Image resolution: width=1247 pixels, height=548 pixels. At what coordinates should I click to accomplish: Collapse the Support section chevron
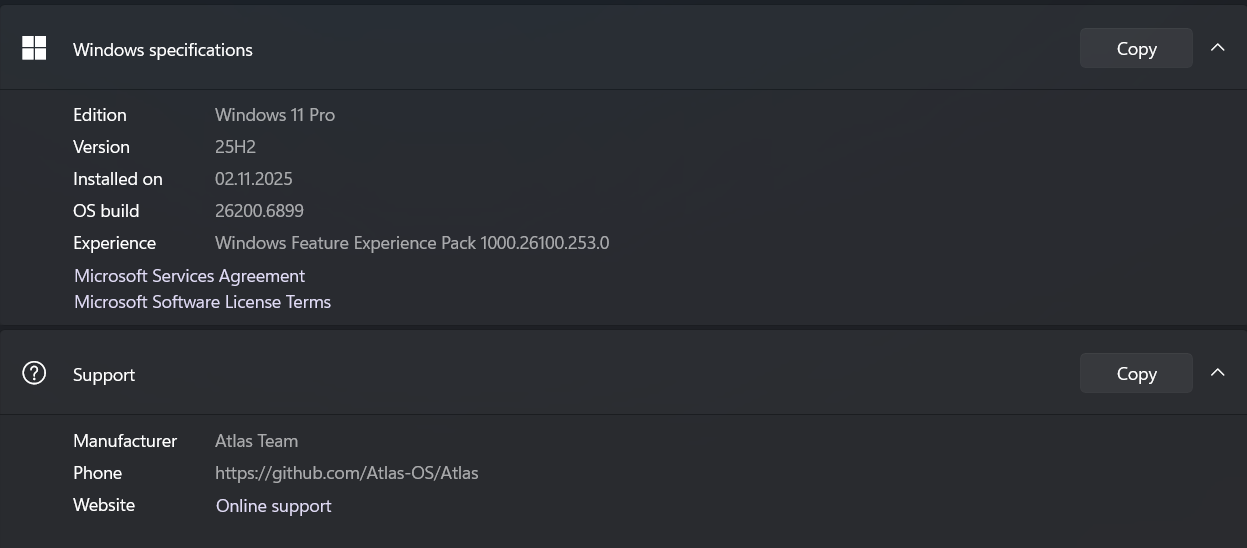(x=1217, y=373)
